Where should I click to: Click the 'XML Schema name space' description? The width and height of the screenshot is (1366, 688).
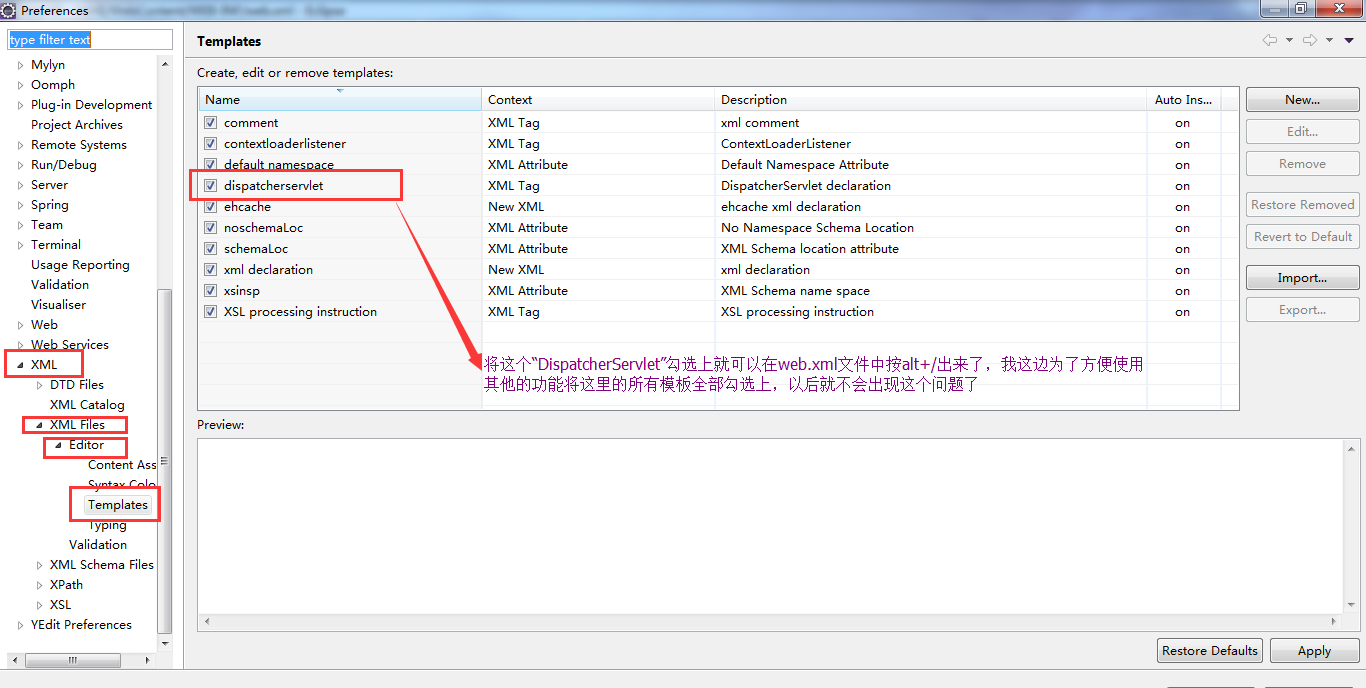tap(795, 291)
